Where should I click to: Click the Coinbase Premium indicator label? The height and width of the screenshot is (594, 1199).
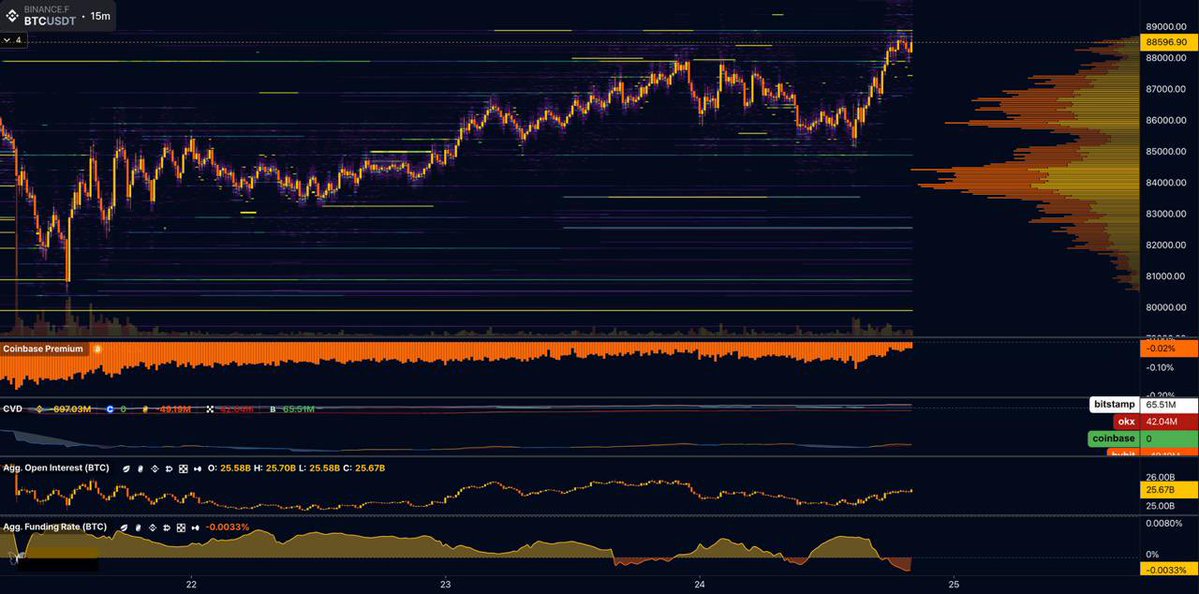point(42,349)
